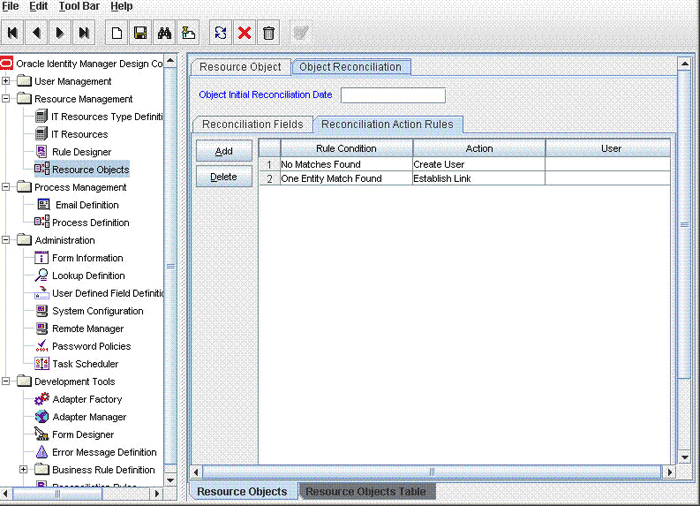Click the User column header
Screen dimensions: 700x506
[608, 148]
